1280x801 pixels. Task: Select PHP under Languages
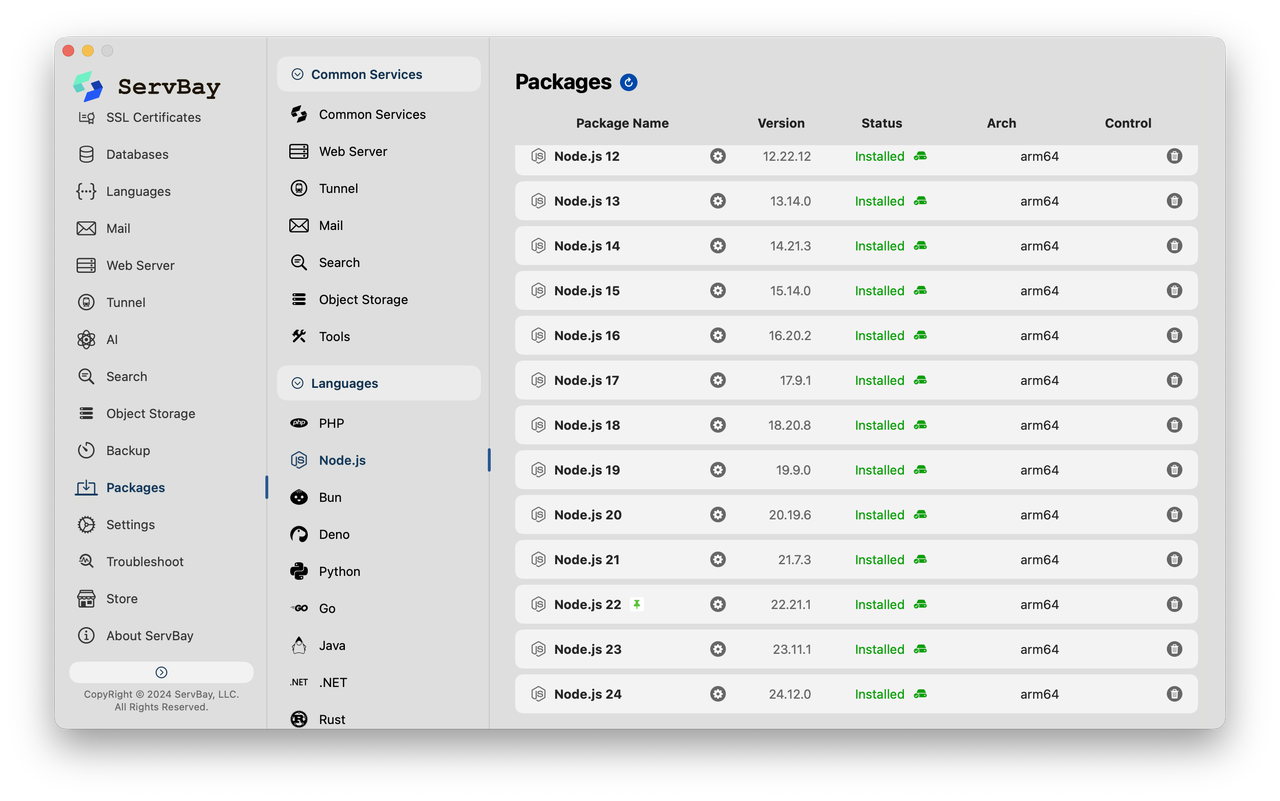point(331,423)
